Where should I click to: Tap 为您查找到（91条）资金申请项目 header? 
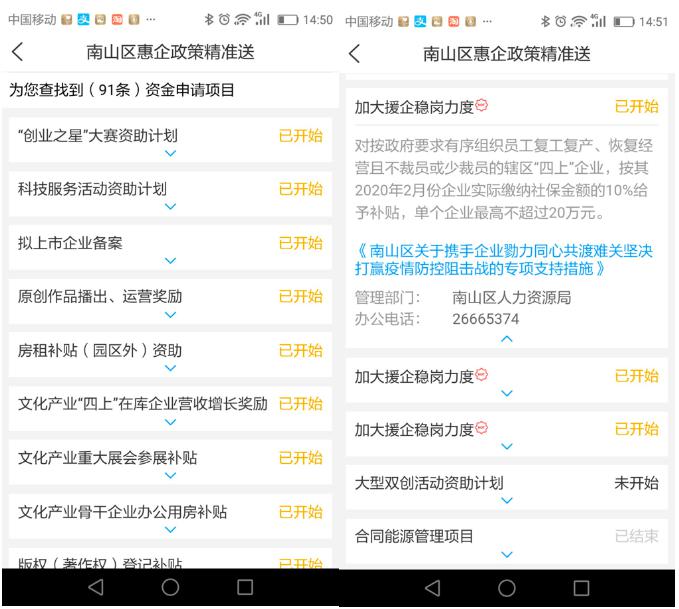click(122, 90)
